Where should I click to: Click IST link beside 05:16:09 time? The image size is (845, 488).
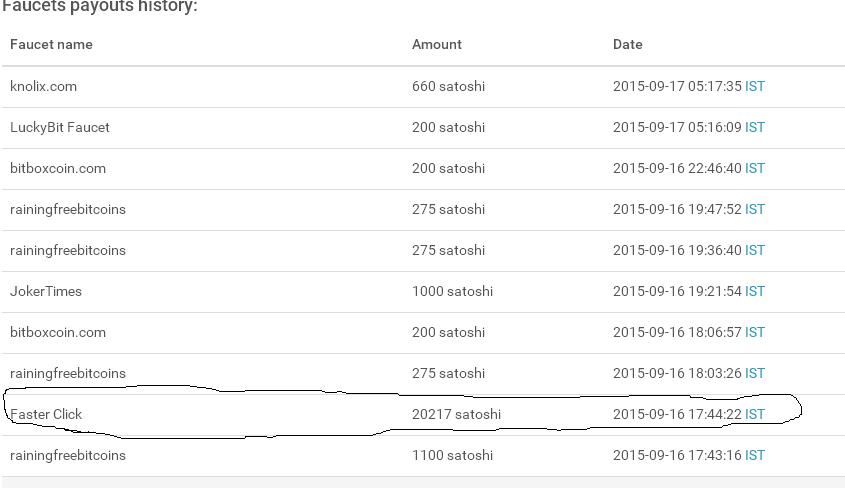click(x=754, y=127)
